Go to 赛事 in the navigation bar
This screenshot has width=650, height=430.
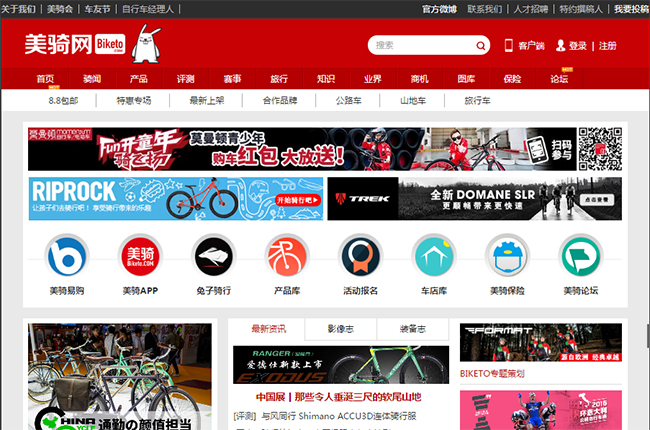click(x=232, y=79)
